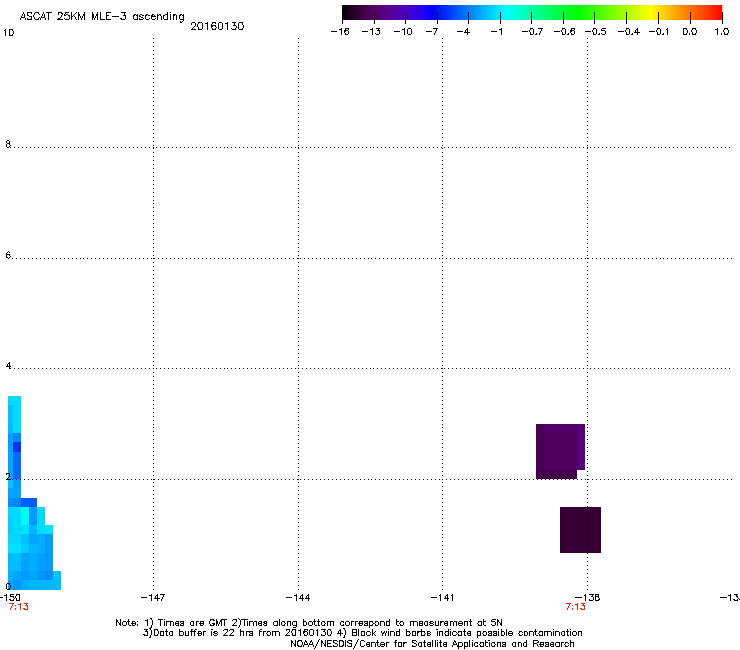Select the -0.7 color scale label
740x650 pixels.
[x=532, y=32]
